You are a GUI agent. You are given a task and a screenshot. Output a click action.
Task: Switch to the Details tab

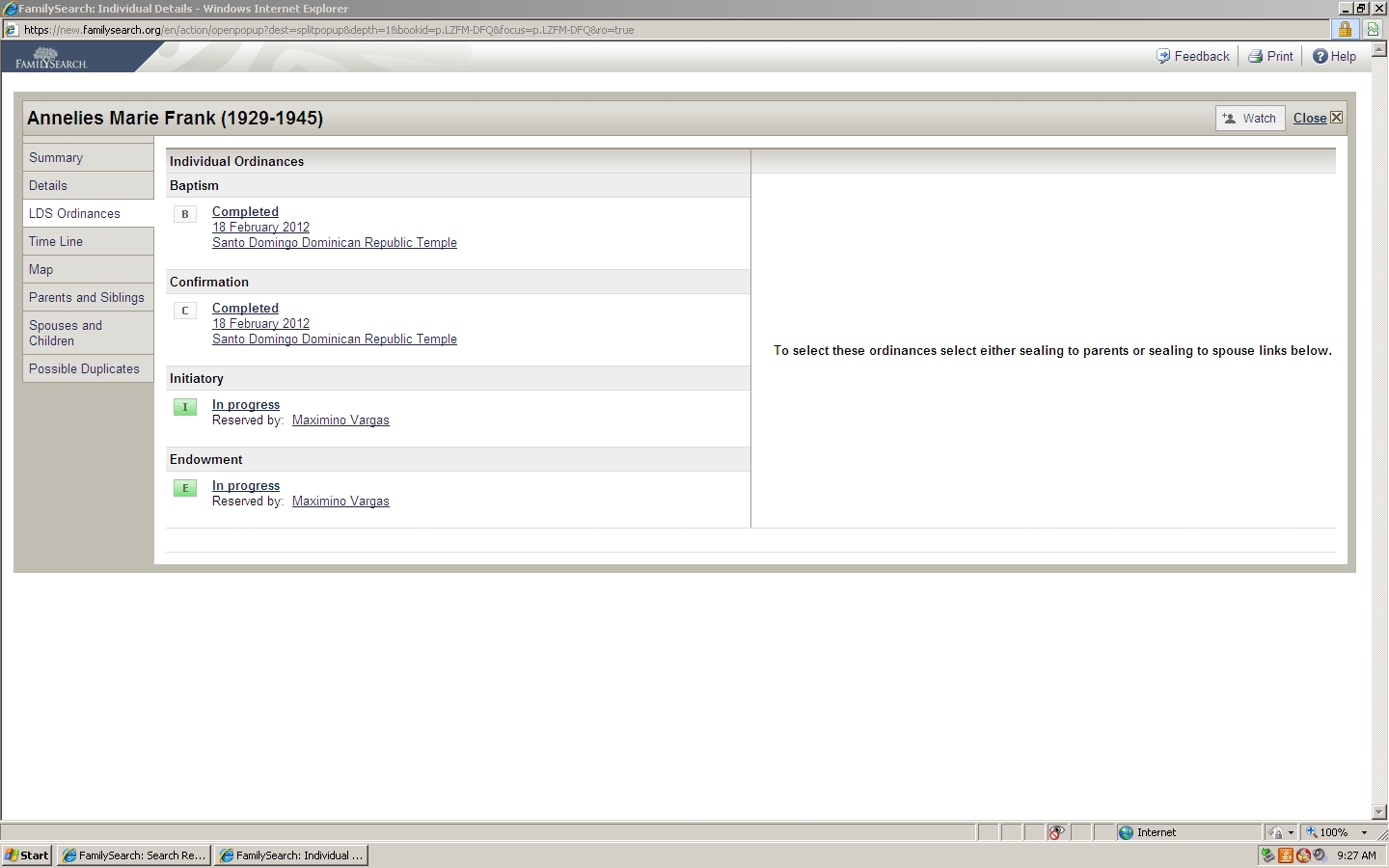pyautogui.click(x=88, y=185)
